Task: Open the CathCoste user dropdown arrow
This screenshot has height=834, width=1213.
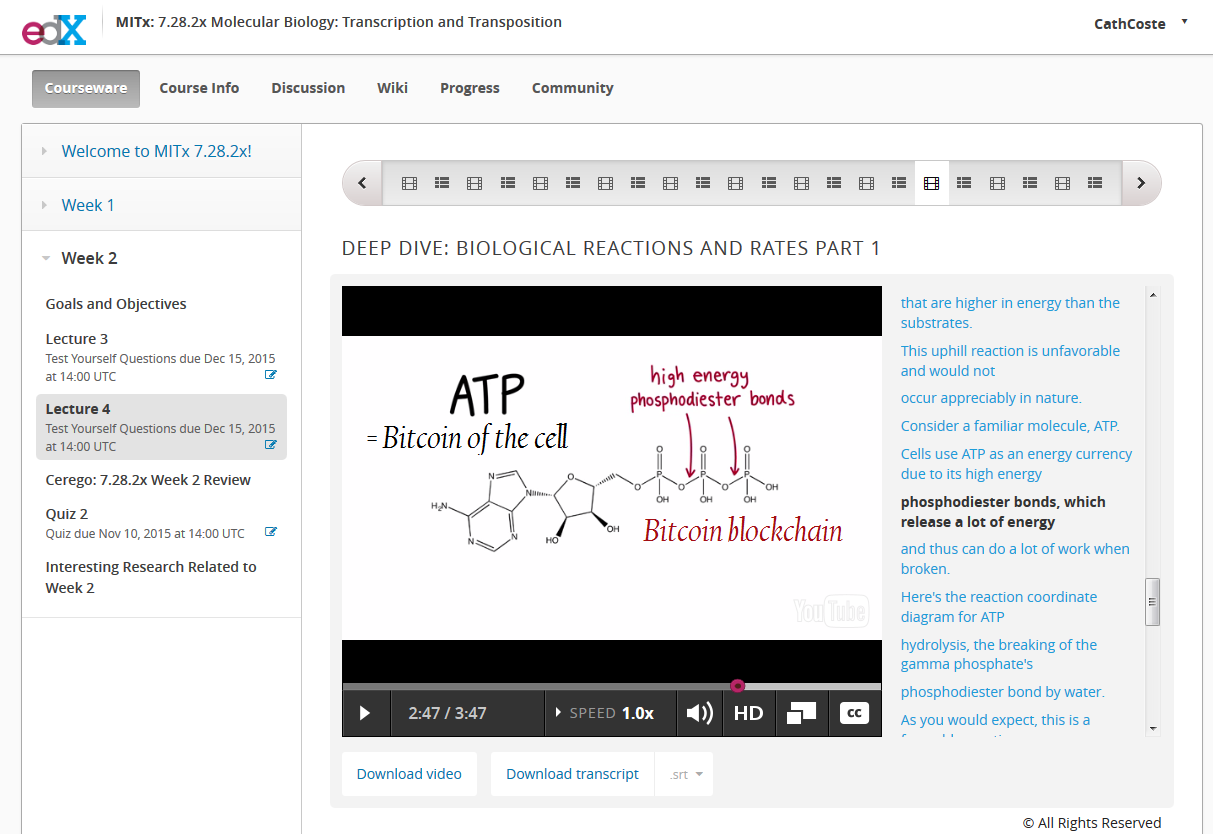Action: [x=1184, y=21]
